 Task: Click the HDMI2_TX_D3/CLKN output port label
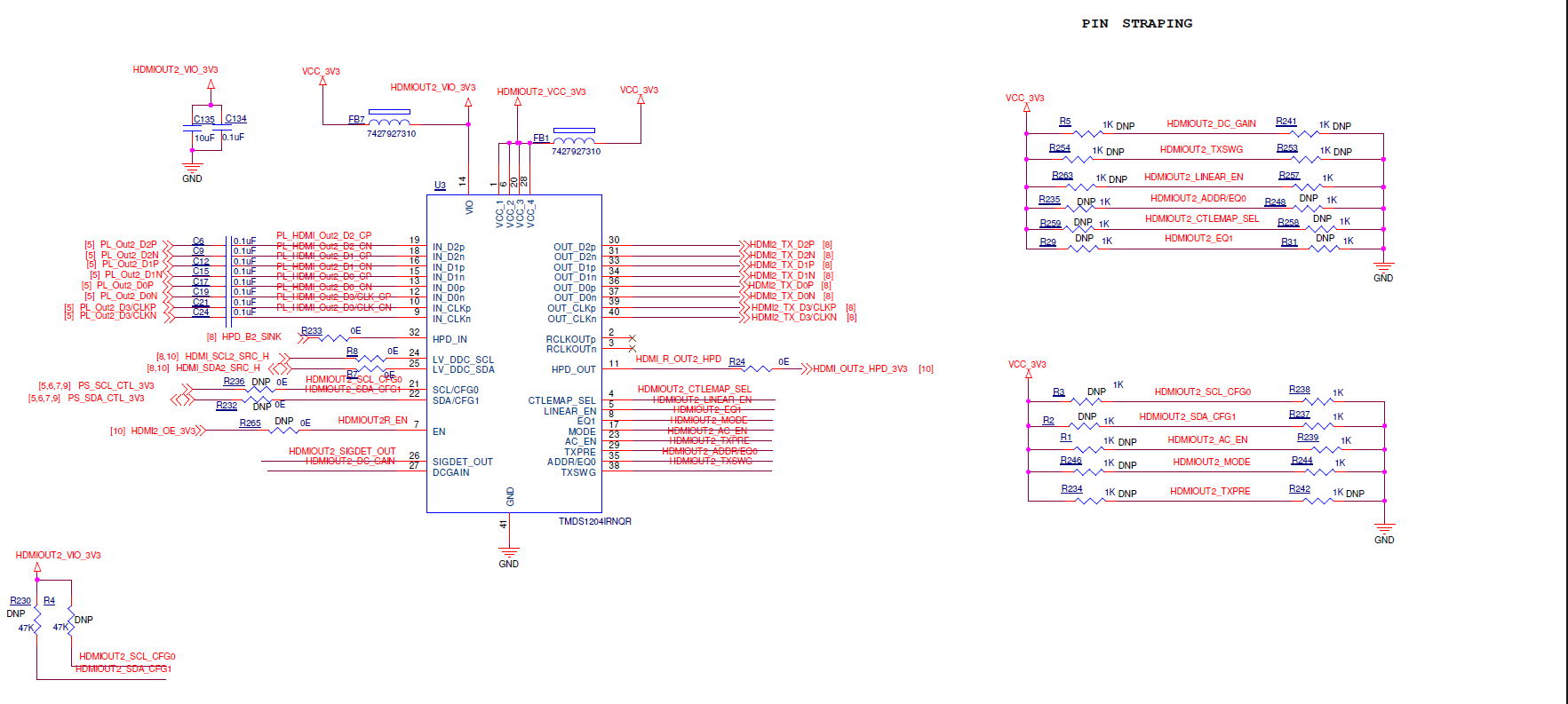pyautogui.click(x=794, y=317)
